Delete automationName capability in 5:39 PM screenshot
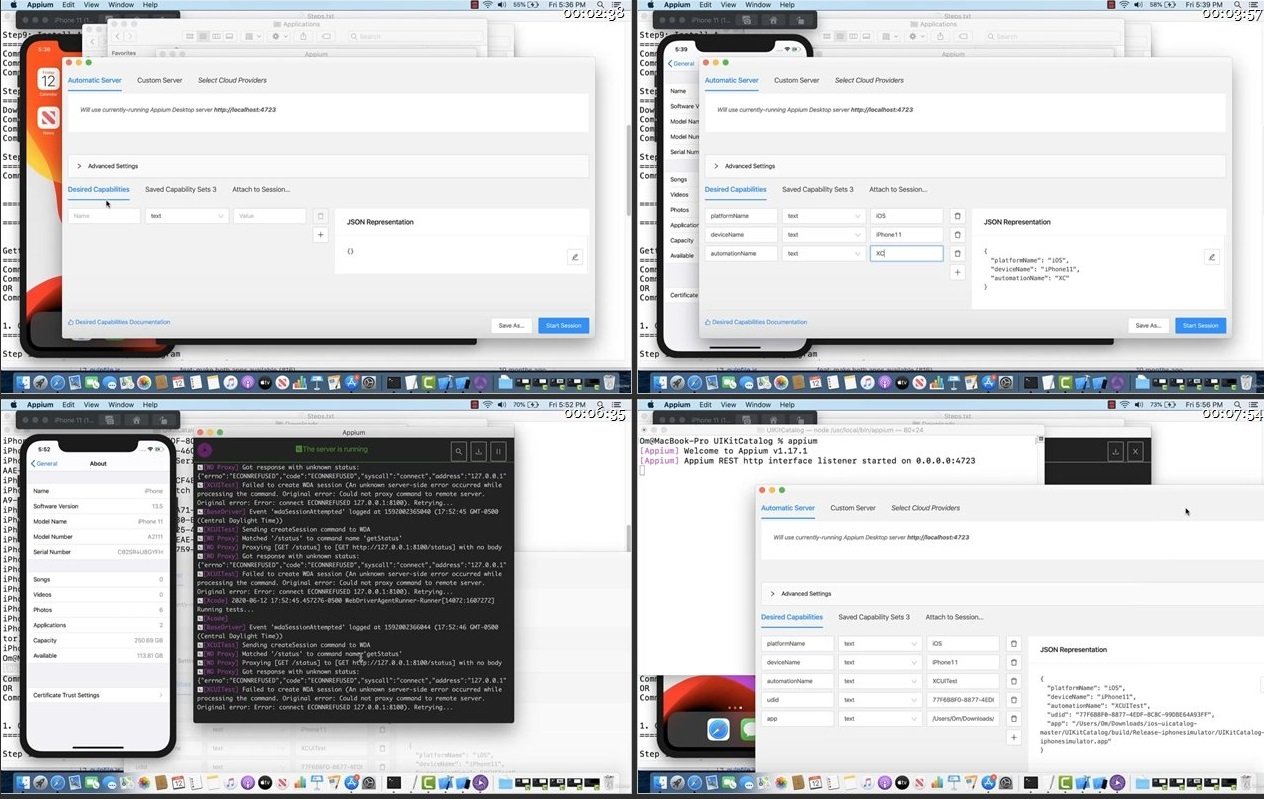Screen dimensions: 1264x799 click(957, 254)
